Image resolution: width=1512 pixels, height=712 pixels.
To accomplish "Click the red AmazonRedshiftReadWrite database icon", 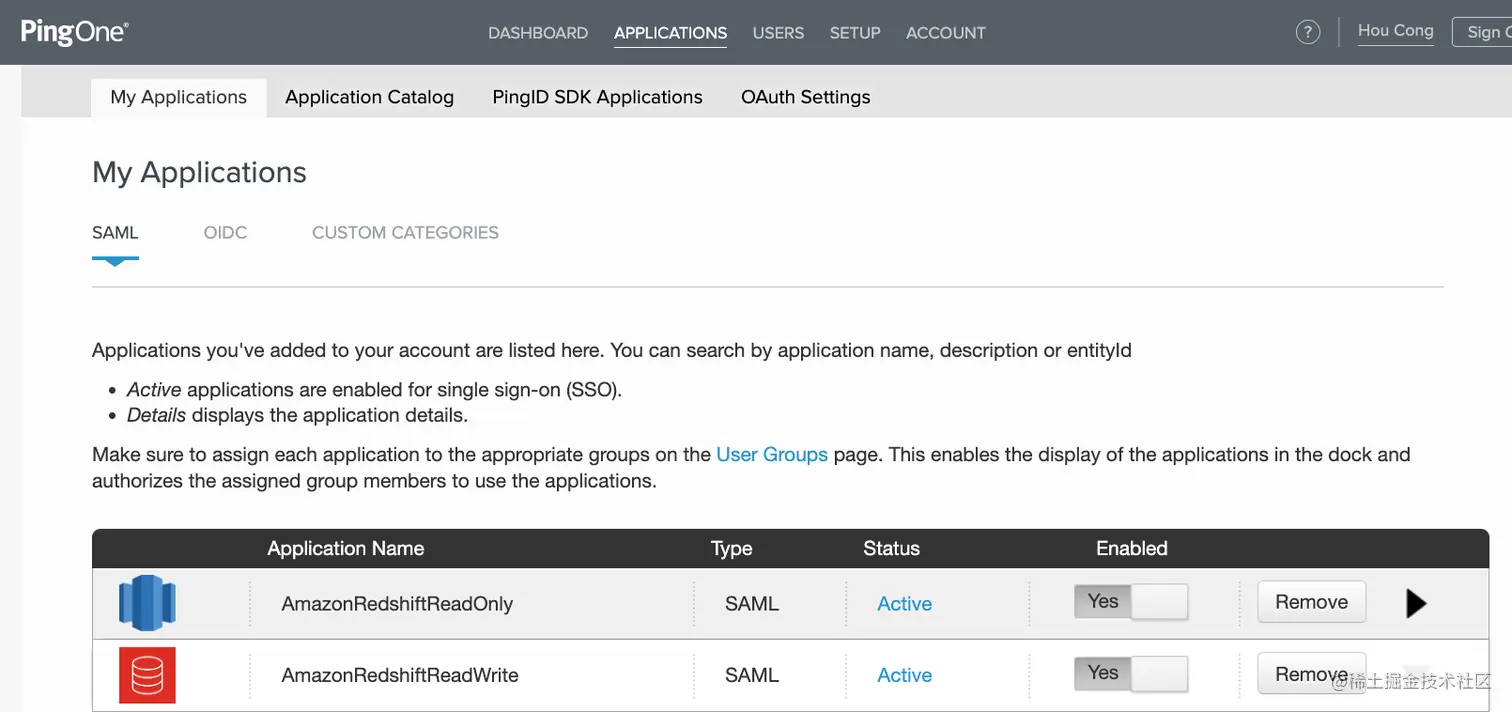I will click(x=147, y=675).
